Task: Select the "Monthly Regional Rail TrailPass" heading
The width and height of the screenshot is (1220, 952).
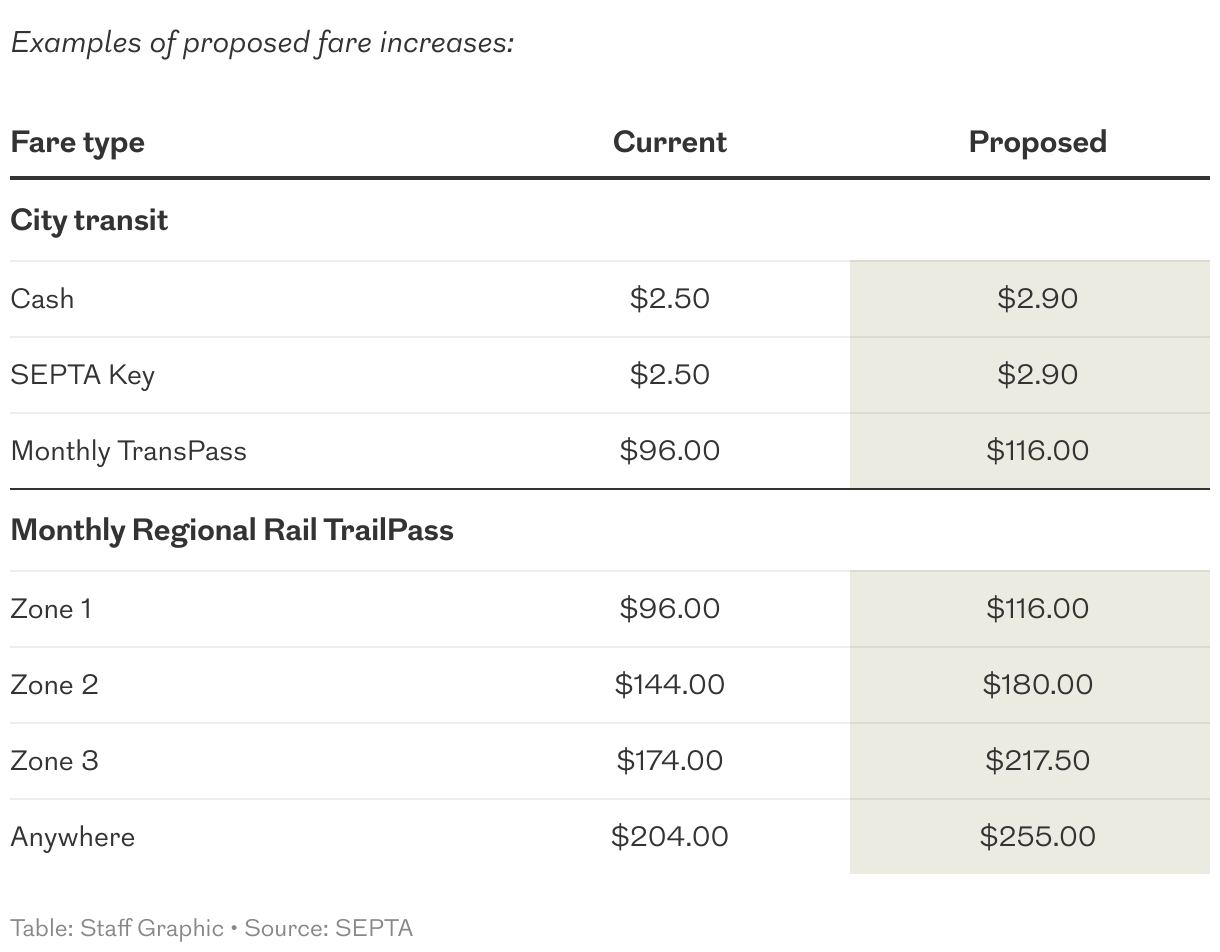Action: coord(232,529)
